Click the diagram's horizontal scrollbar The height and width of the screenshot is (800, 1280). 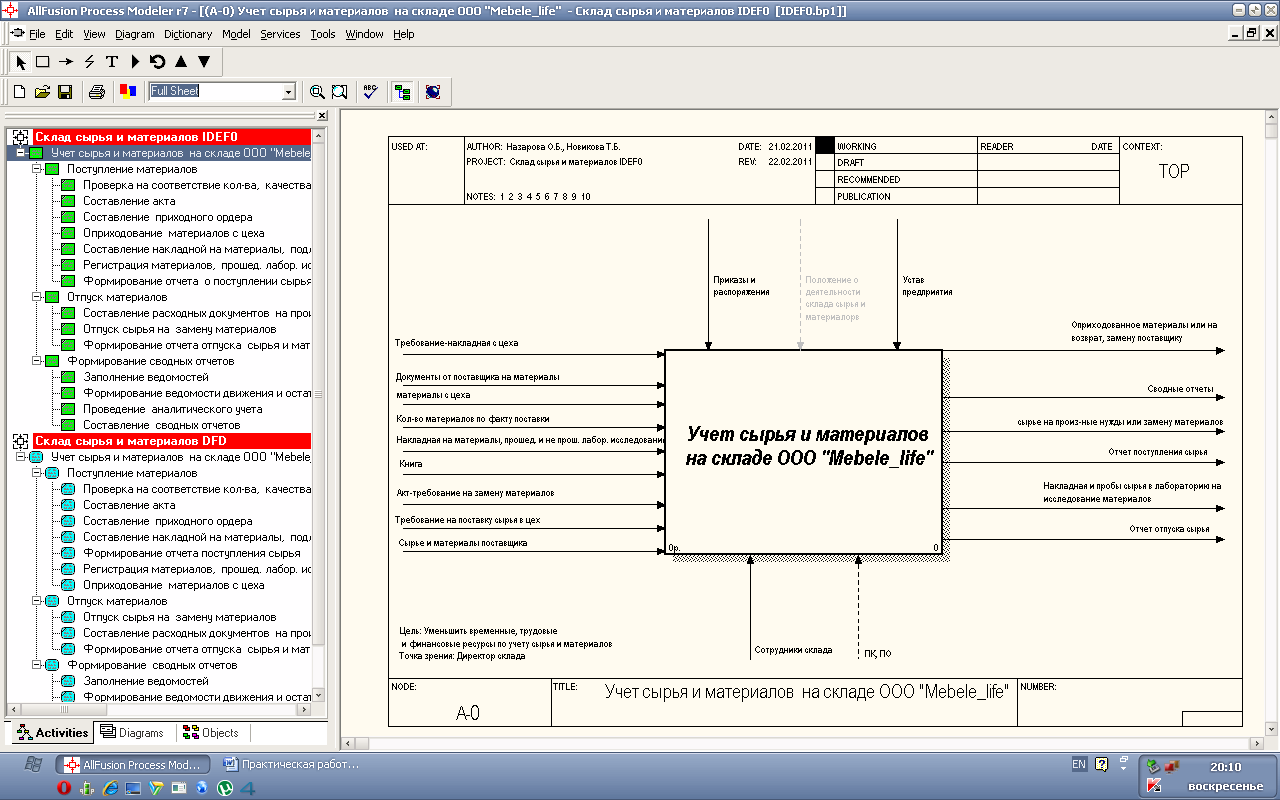(x=803, y=743)
